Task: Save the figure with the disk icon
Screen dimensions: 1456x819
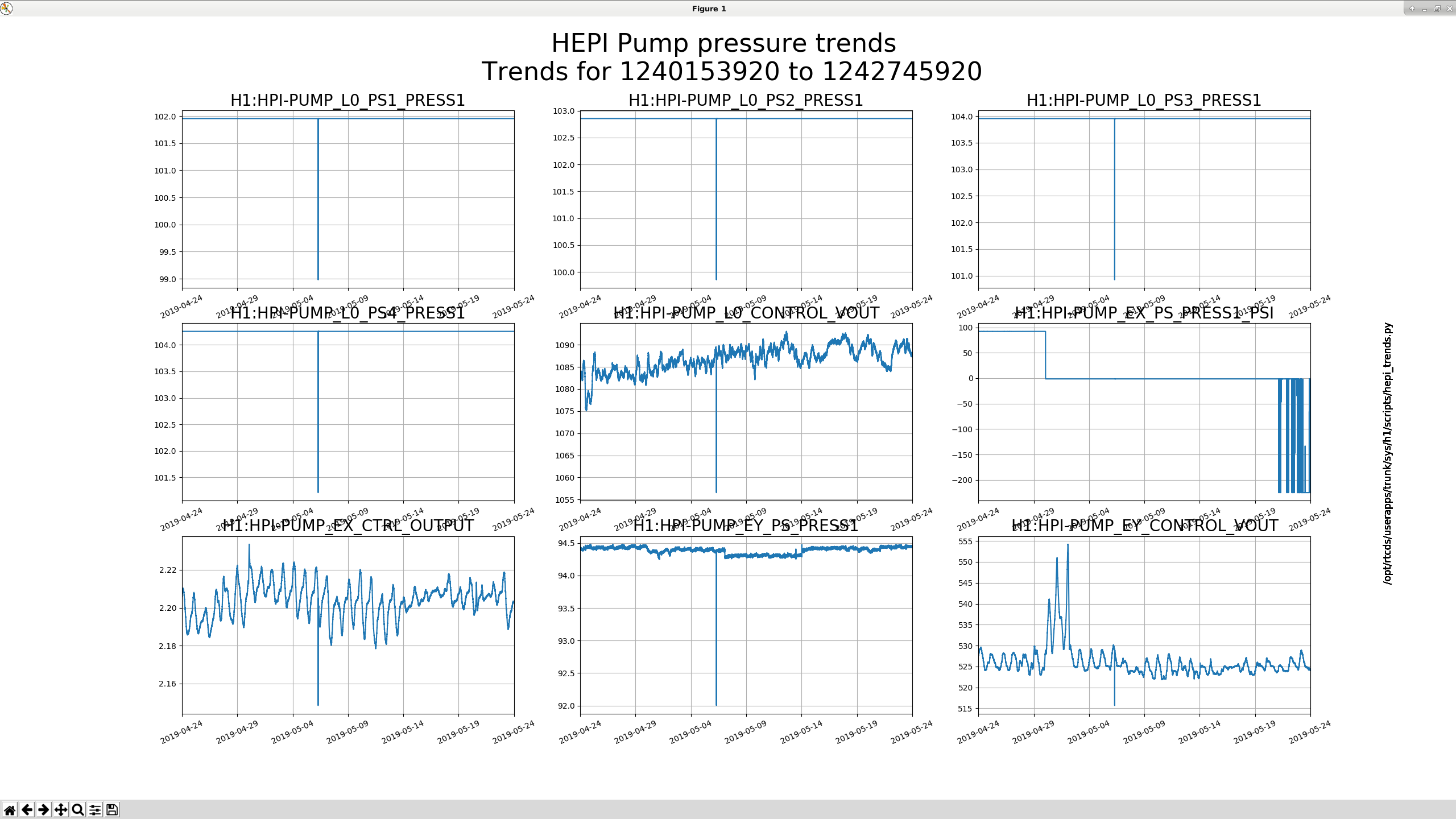Action: click(112, 809)
